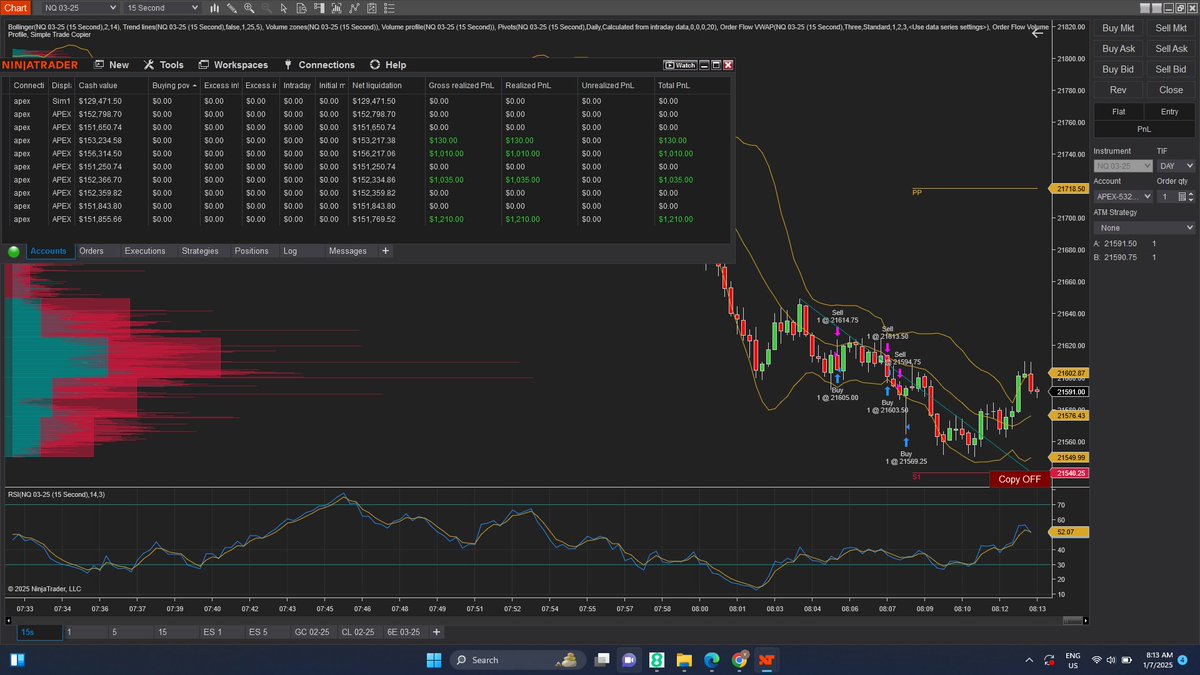Click the Flat position display

point(1118,112)
